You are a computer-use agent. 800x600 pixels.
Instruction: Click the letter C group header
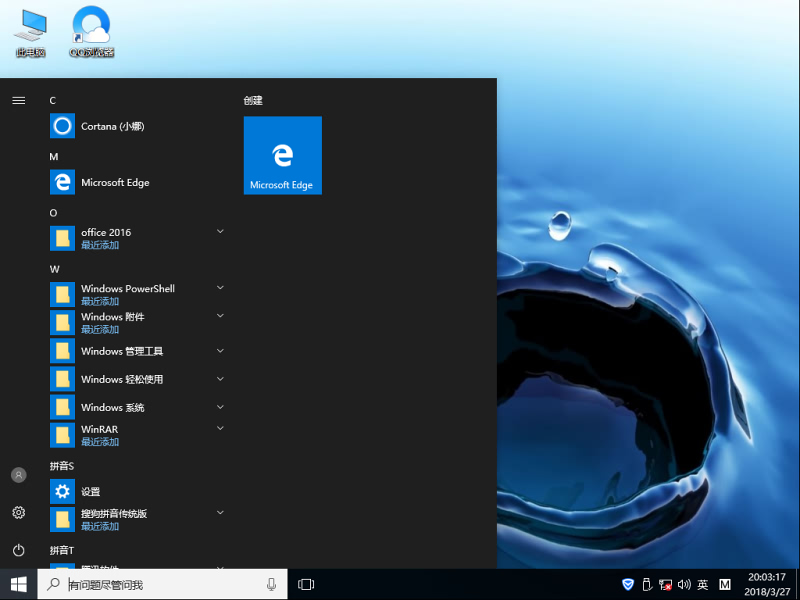click(53, 101)
